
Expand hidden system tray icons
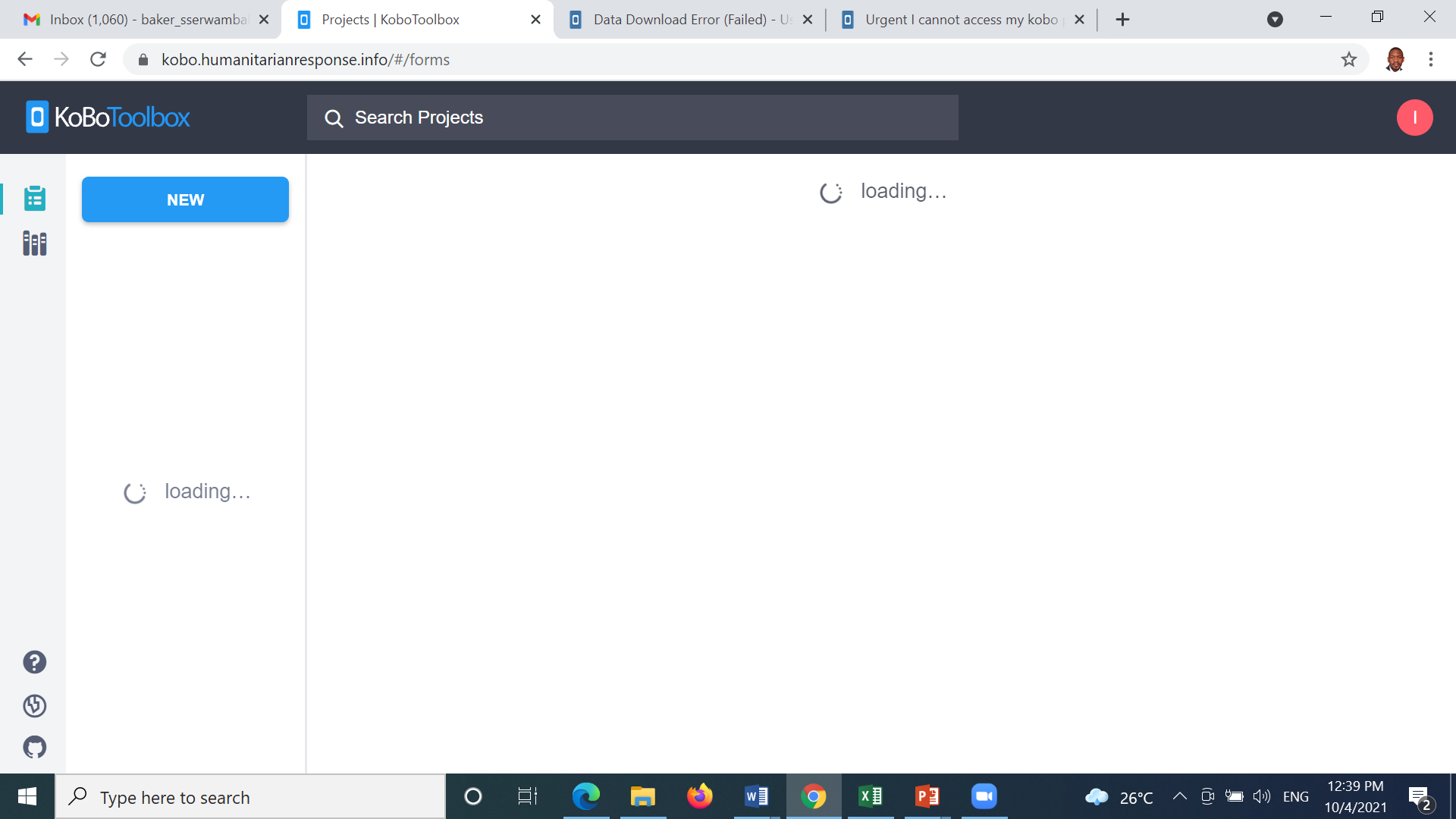click(x=1179, y=796)
